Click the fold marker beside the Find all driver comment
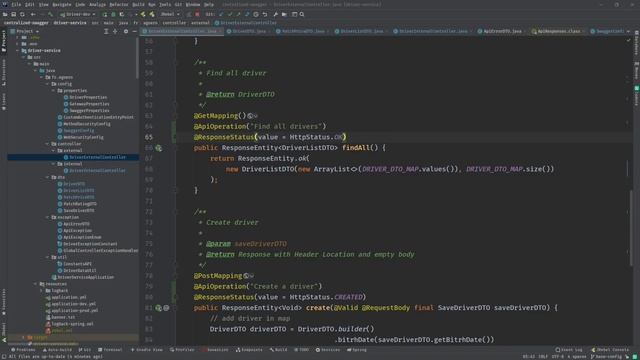The width and height of the screenshot is (640, 360). coord(177,62)
